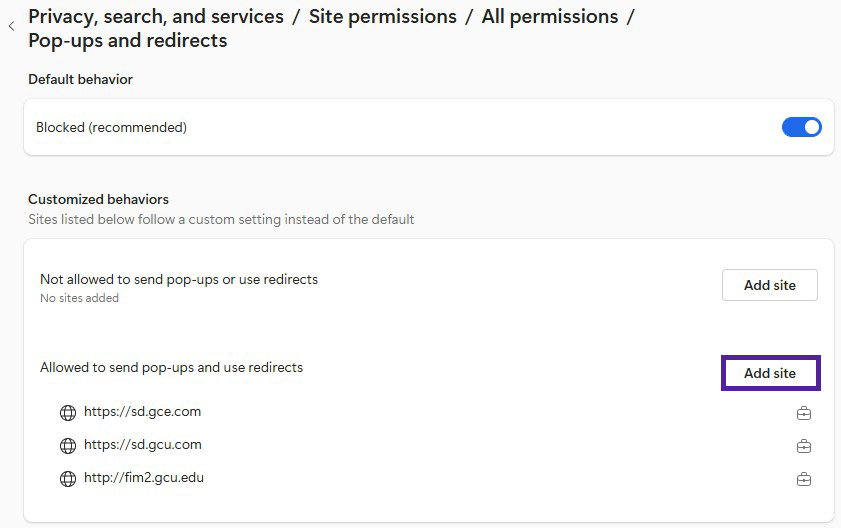Click globe icon next to https://sd.gce.com
841x528 pixels.
click(x=68, y=412)
